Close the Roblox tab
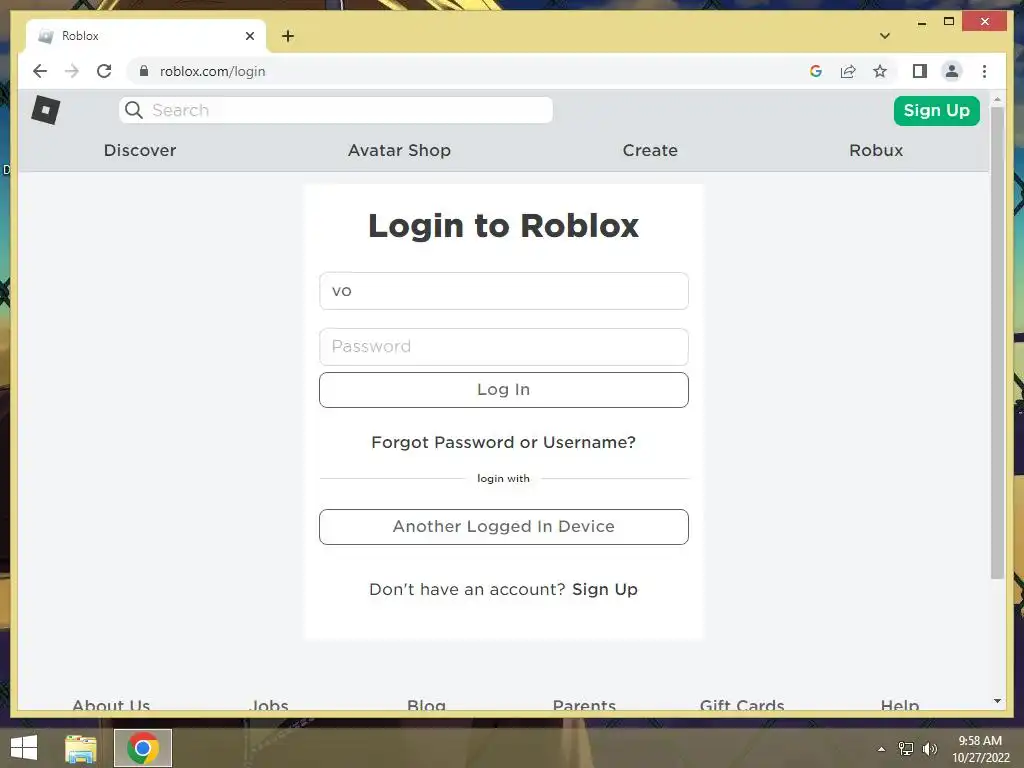 pyautogui.click(x=249, y=36)
